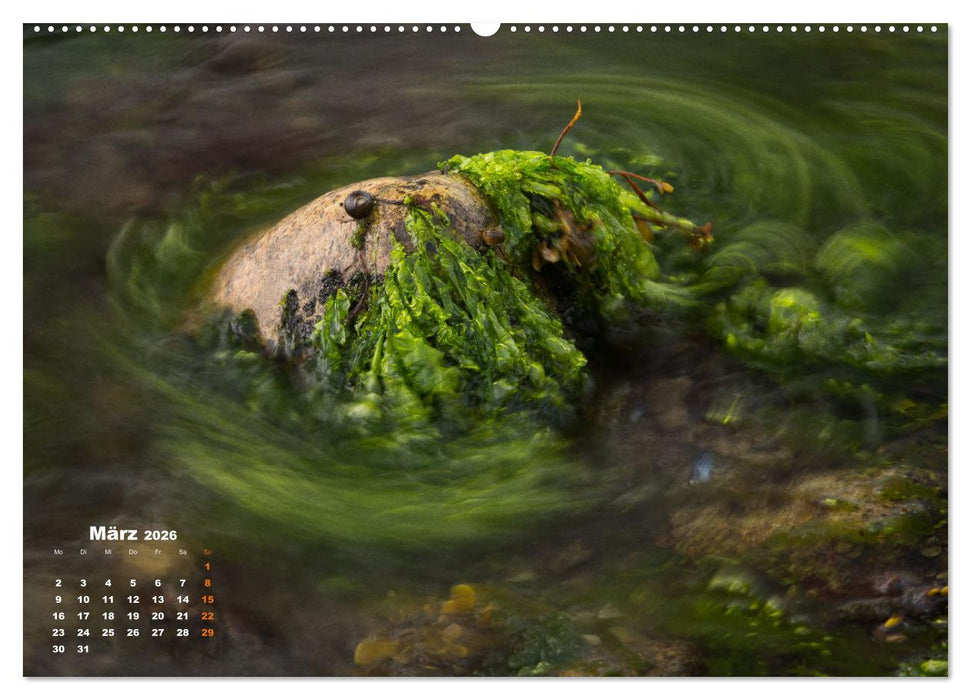Click the orange-highlighted date 8

(207, 583)
